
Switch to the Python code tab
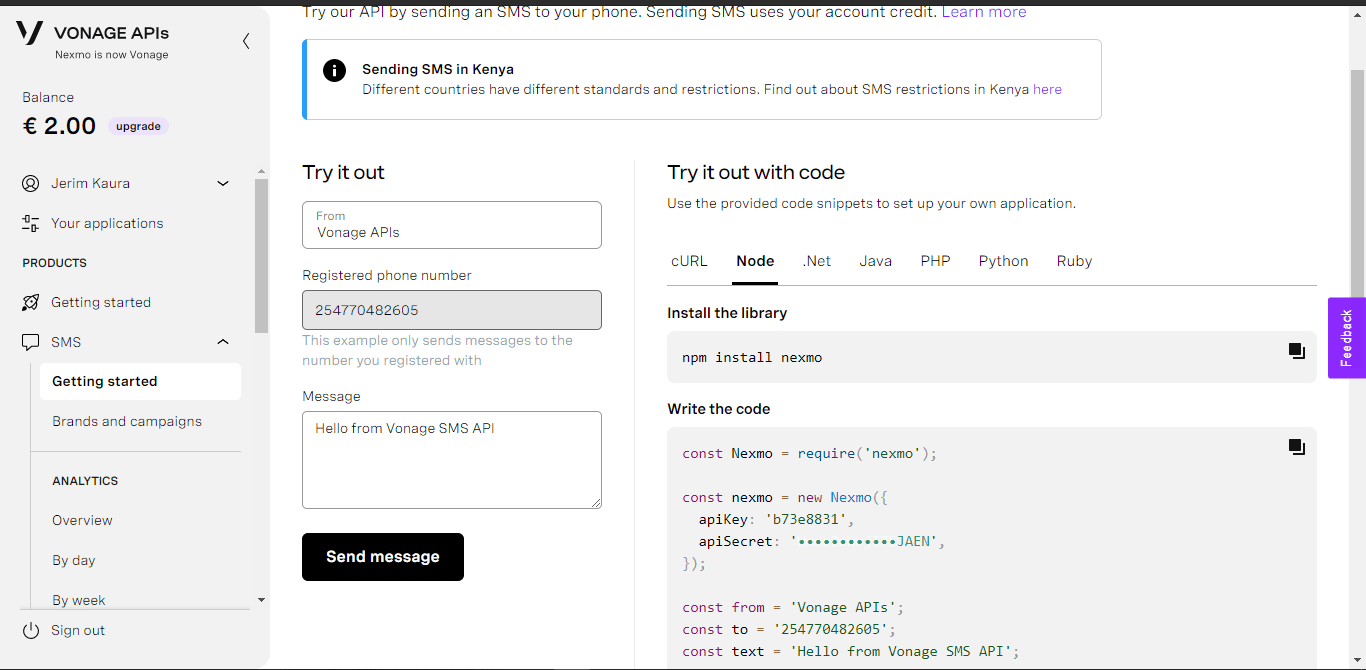[x=1004, y=261]
